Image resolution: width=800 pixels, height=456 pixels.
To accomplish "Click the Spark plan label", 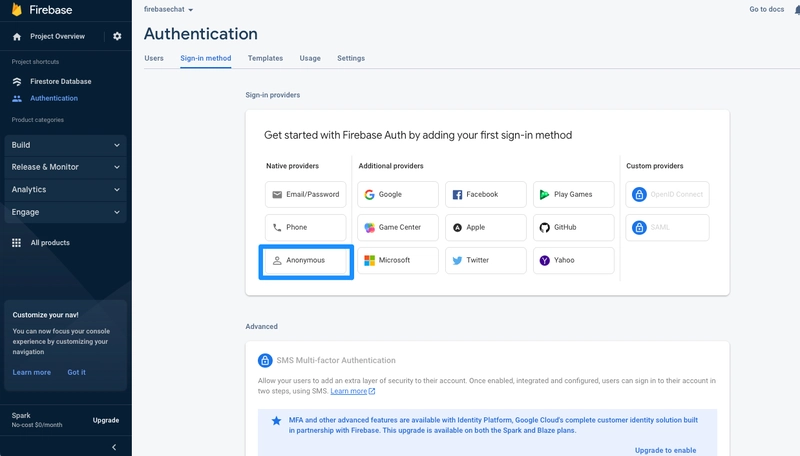I will pos(21,416).
